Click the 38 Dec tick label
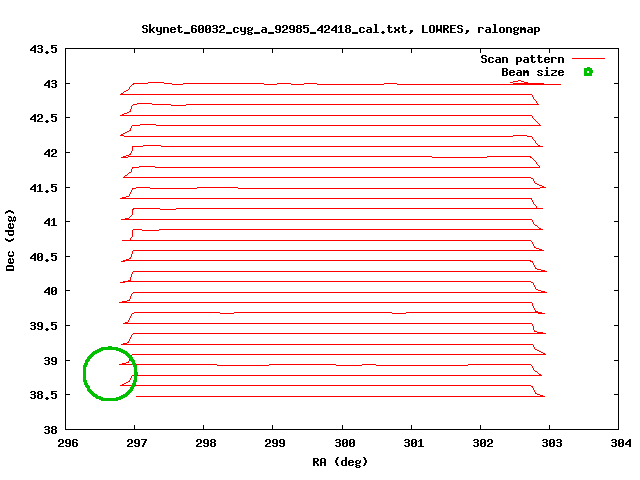 click(50, 430)
